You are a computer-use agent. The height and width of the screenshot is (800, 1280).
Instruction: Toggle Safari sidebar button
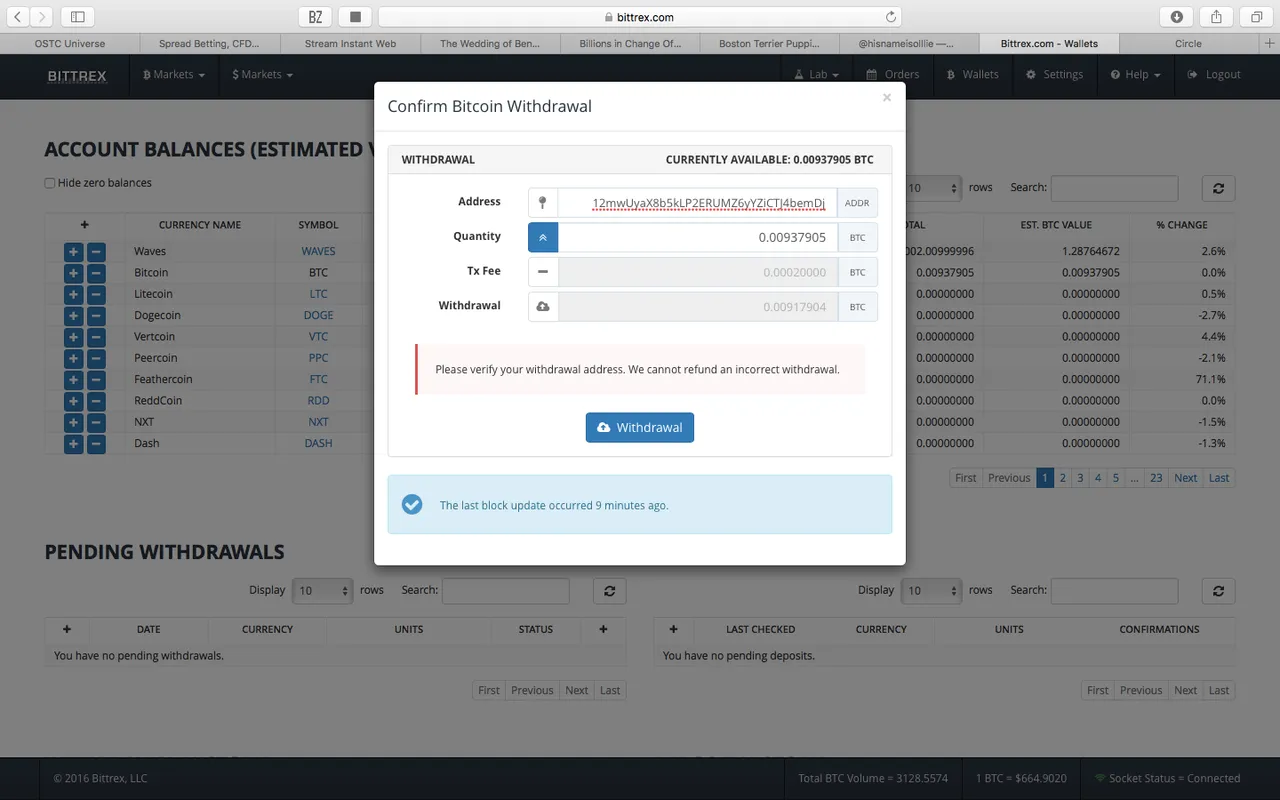(x=78, y=17)
